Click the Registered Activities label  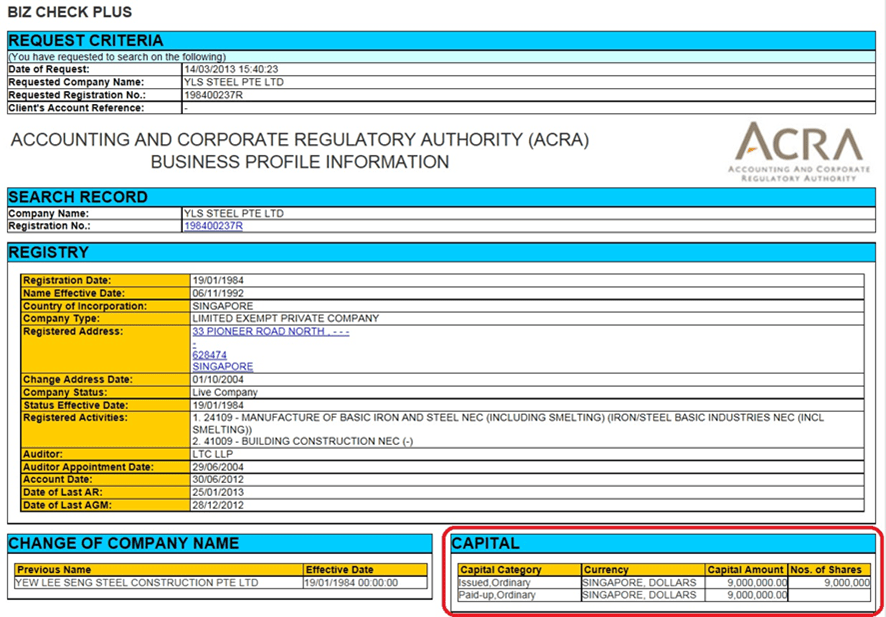76,418
